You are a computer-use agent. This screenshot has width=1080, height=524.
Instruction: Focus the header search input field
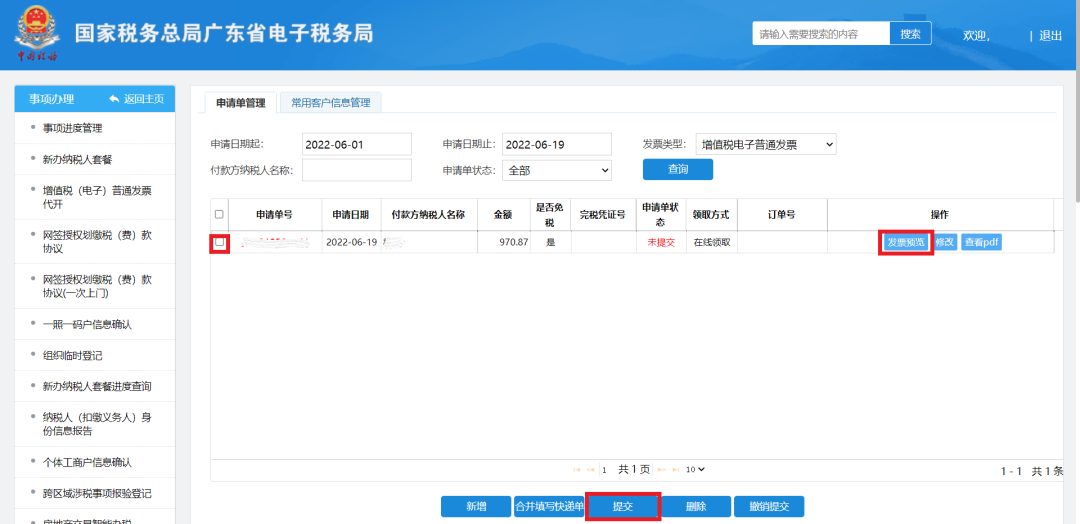coord(821,34)
